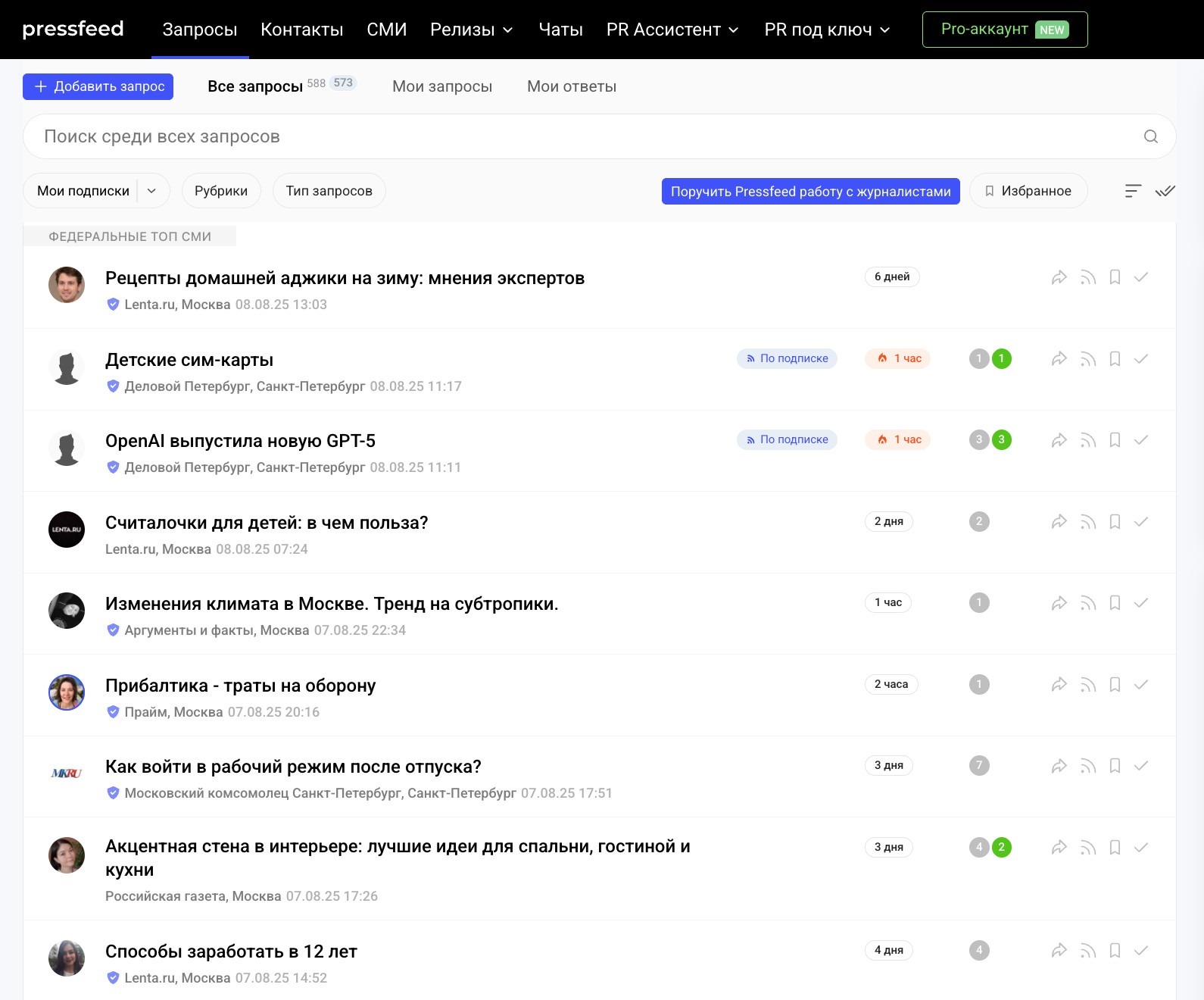The image size is (1204, 1000).
Task: Open the Релизы dropdown menu
Action: (x=471, y=30)
